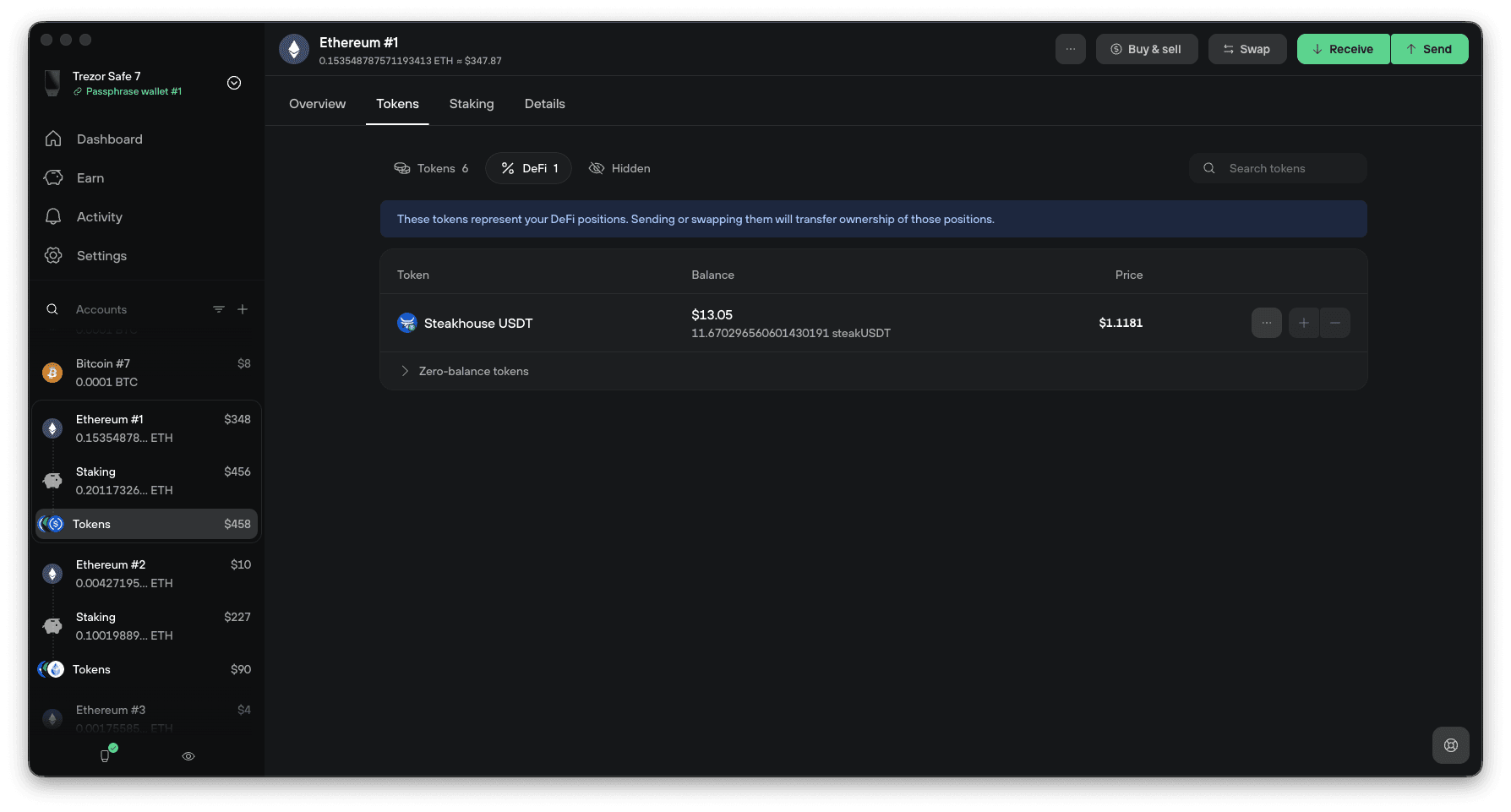Screen dimensions: 1511x812
Task: Click the Balance column header
Action: tap(712, 275)
